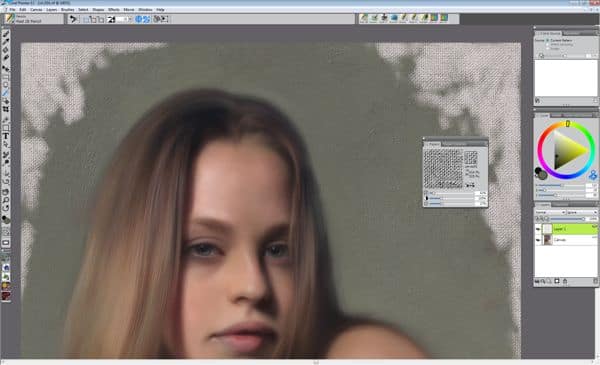Viewport: 600px width, 365px height.
Task: Click the clone color rubber stamp icon
Action: 593,175
